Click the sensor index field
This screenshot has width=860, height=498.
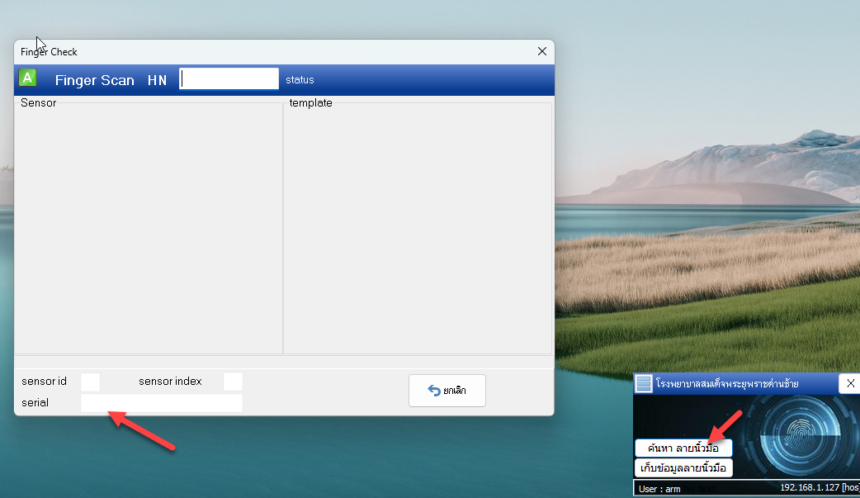(x=233, y=381)
